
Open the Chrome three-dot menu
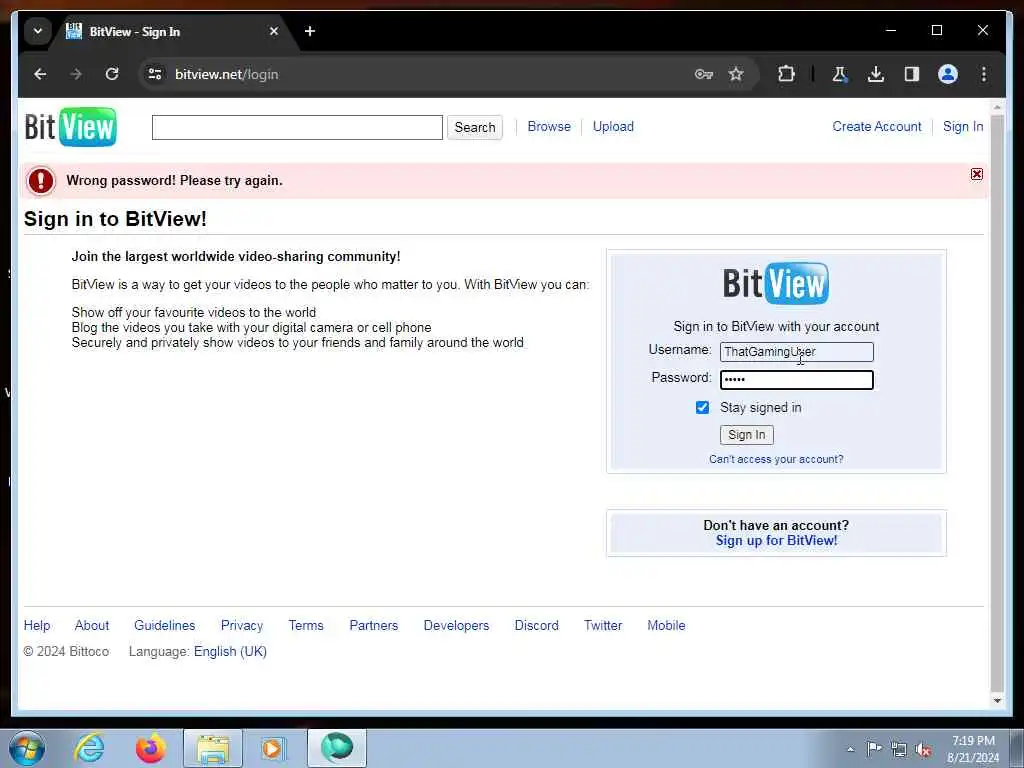[984, 74]
